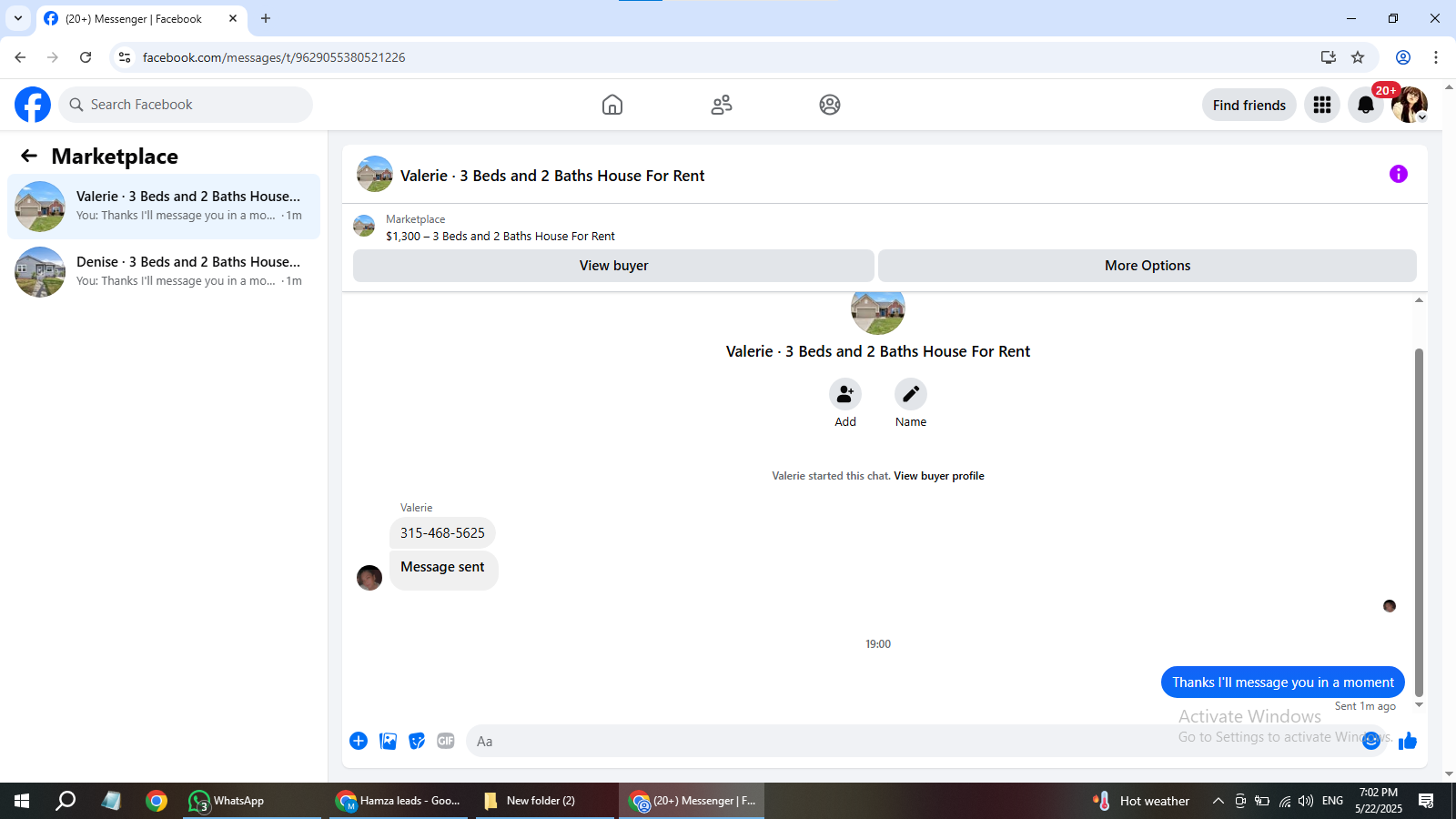Screen dimensions: 1456x819
Task: Open the Groups icon in top navigation
Action: click(830, 105)
